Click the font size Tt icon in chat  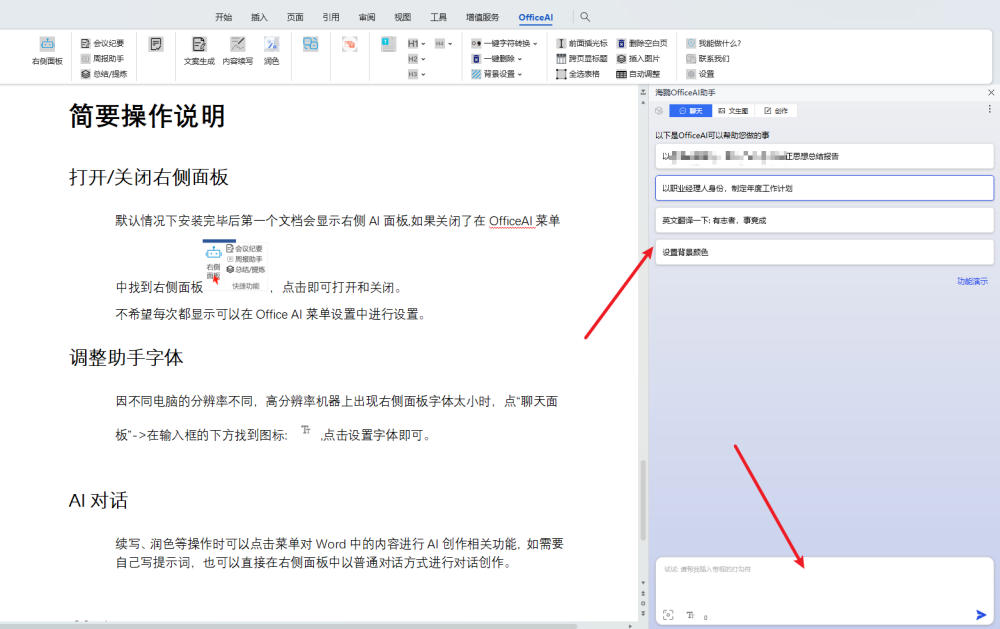(x=690, y=615)
